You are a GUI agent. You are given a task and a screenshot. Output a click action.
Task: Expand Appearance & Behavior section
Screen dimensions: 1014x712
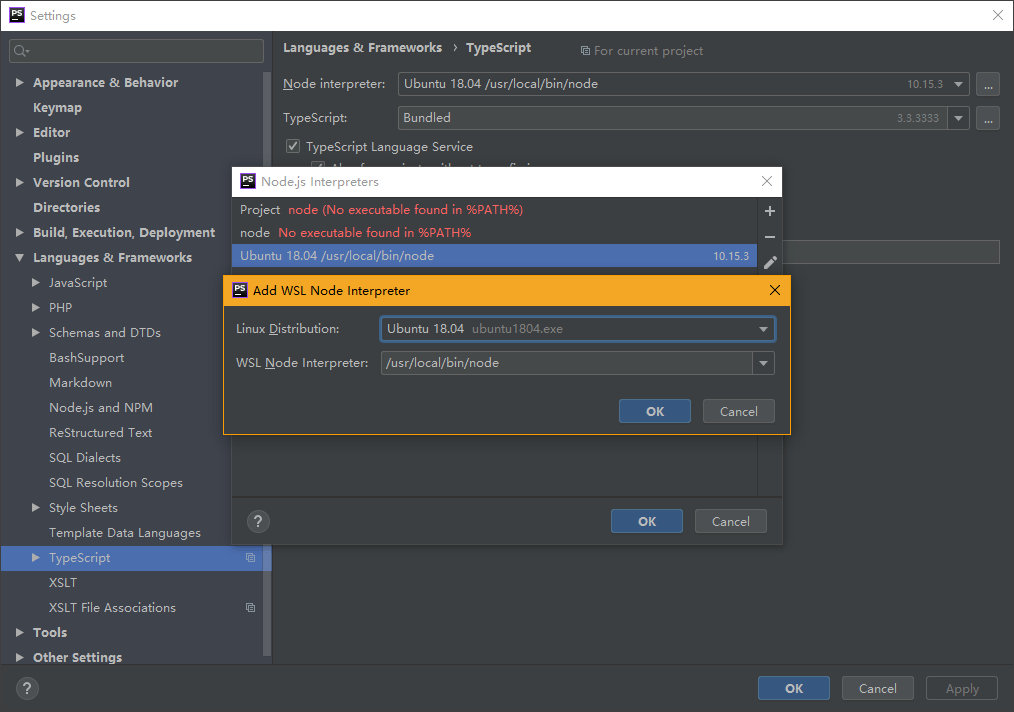[19, 82]
